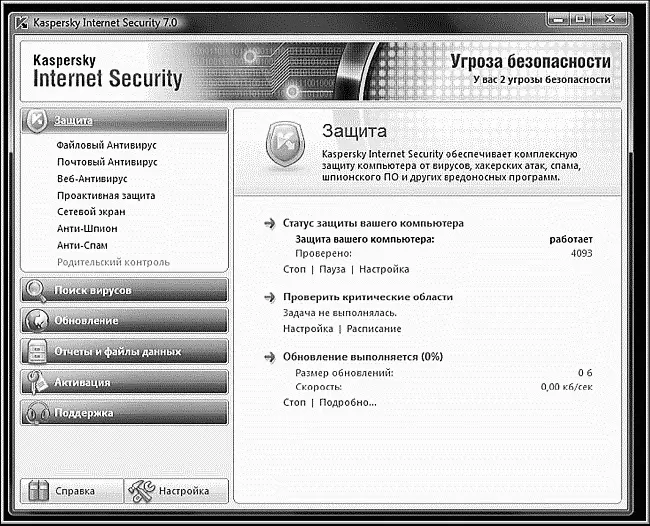Maximize the Kaspersky window
650x526 pixels.
click(581, 19)
